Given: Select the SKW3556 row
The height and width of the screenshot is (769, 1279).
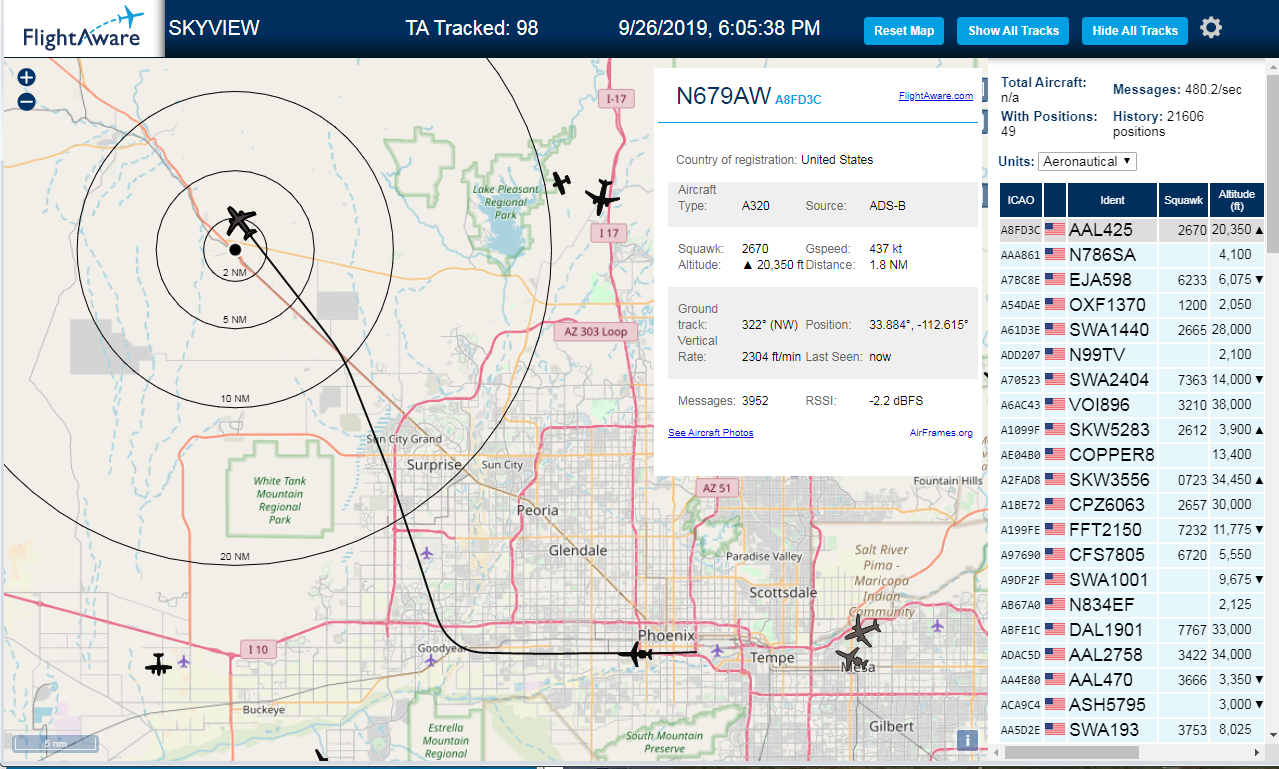Looking at the screenshot, I should (x=1133, y=480).
